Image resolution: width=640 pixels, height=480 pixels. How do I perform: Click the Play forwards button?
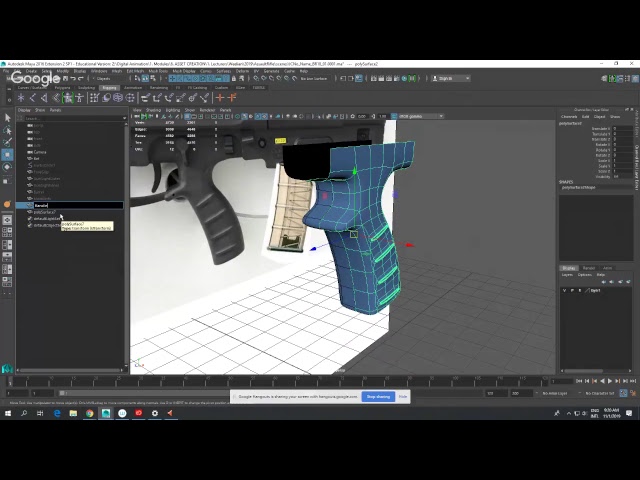coord(610,381)
